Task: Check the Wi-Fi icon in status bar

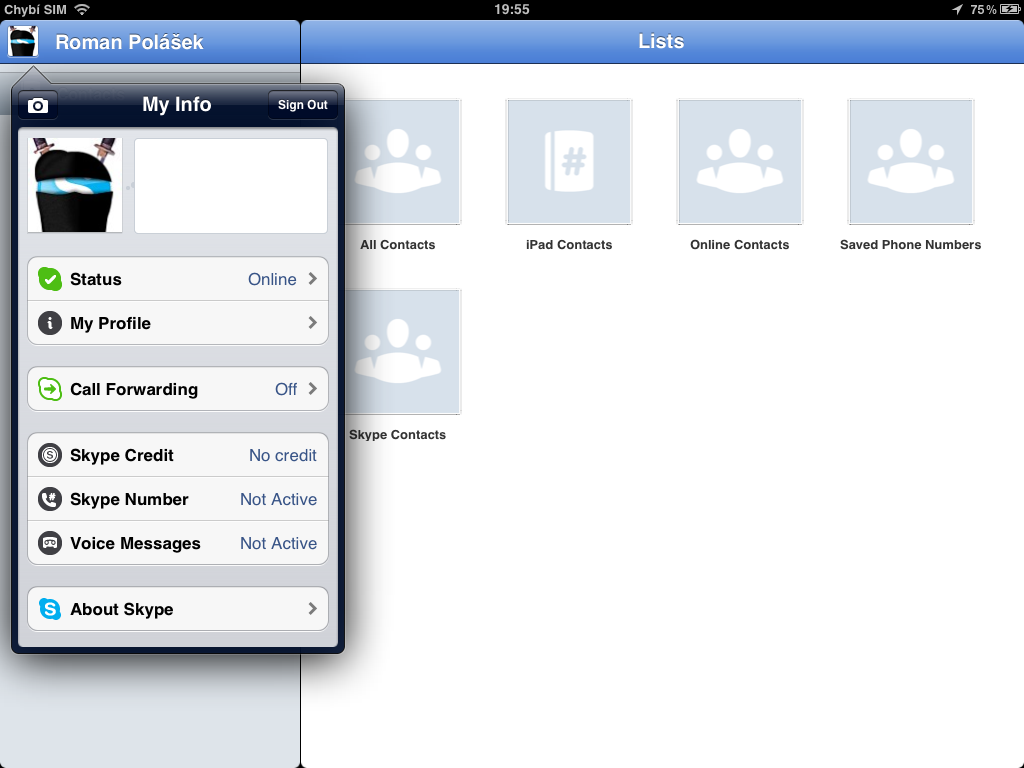Action: tap(82, 9)
